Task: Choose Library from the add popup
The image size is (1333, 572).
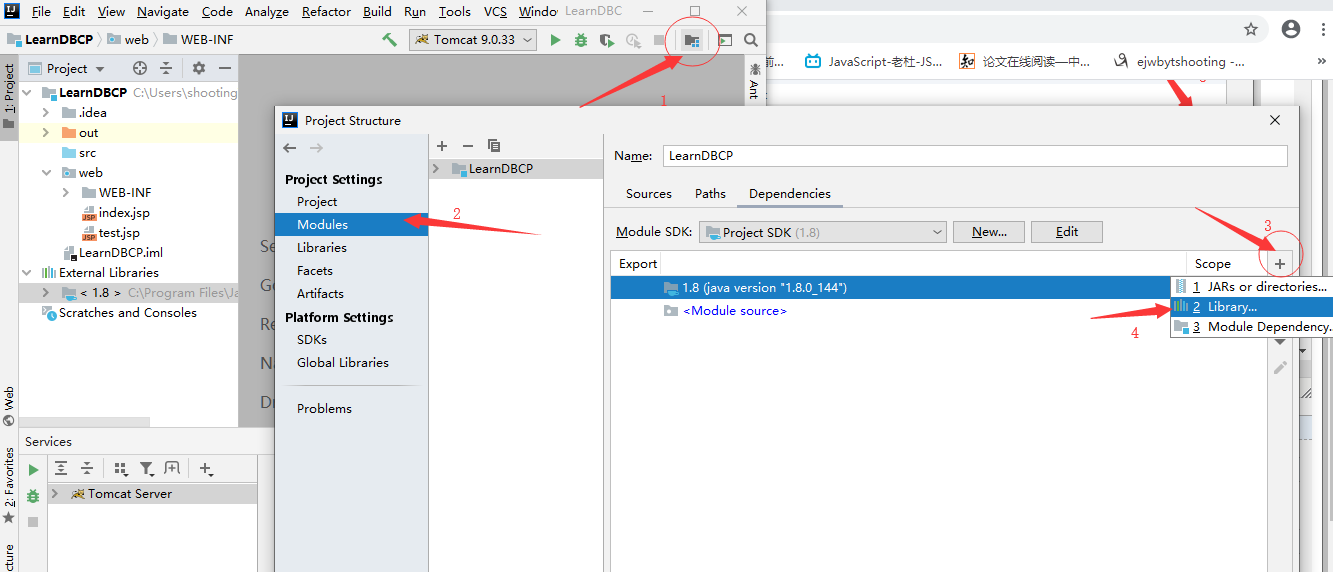Action: (1252, 307)
